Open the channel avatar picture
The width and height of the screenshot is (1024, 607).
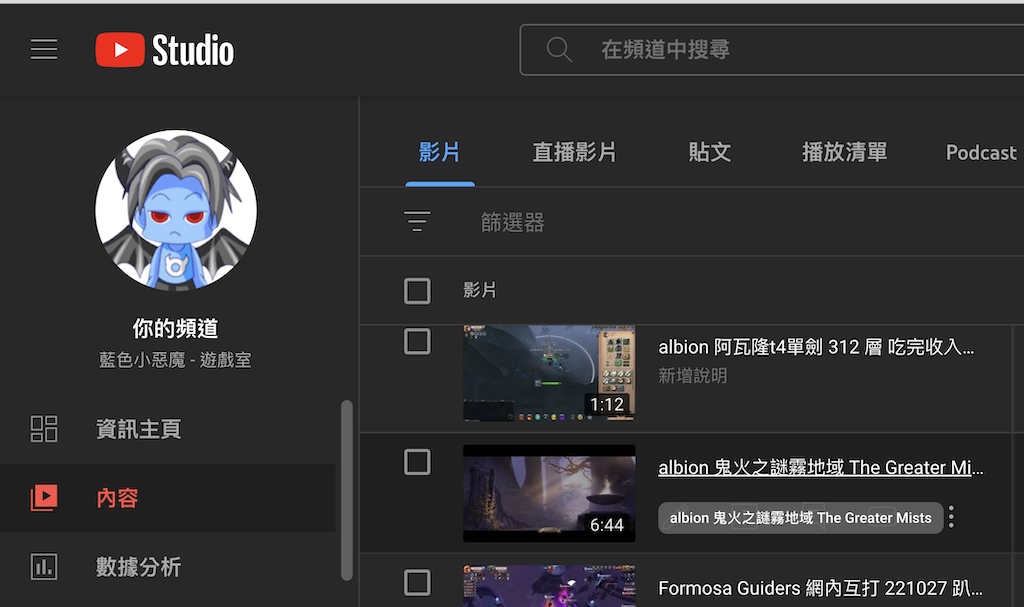click(176, 210)
